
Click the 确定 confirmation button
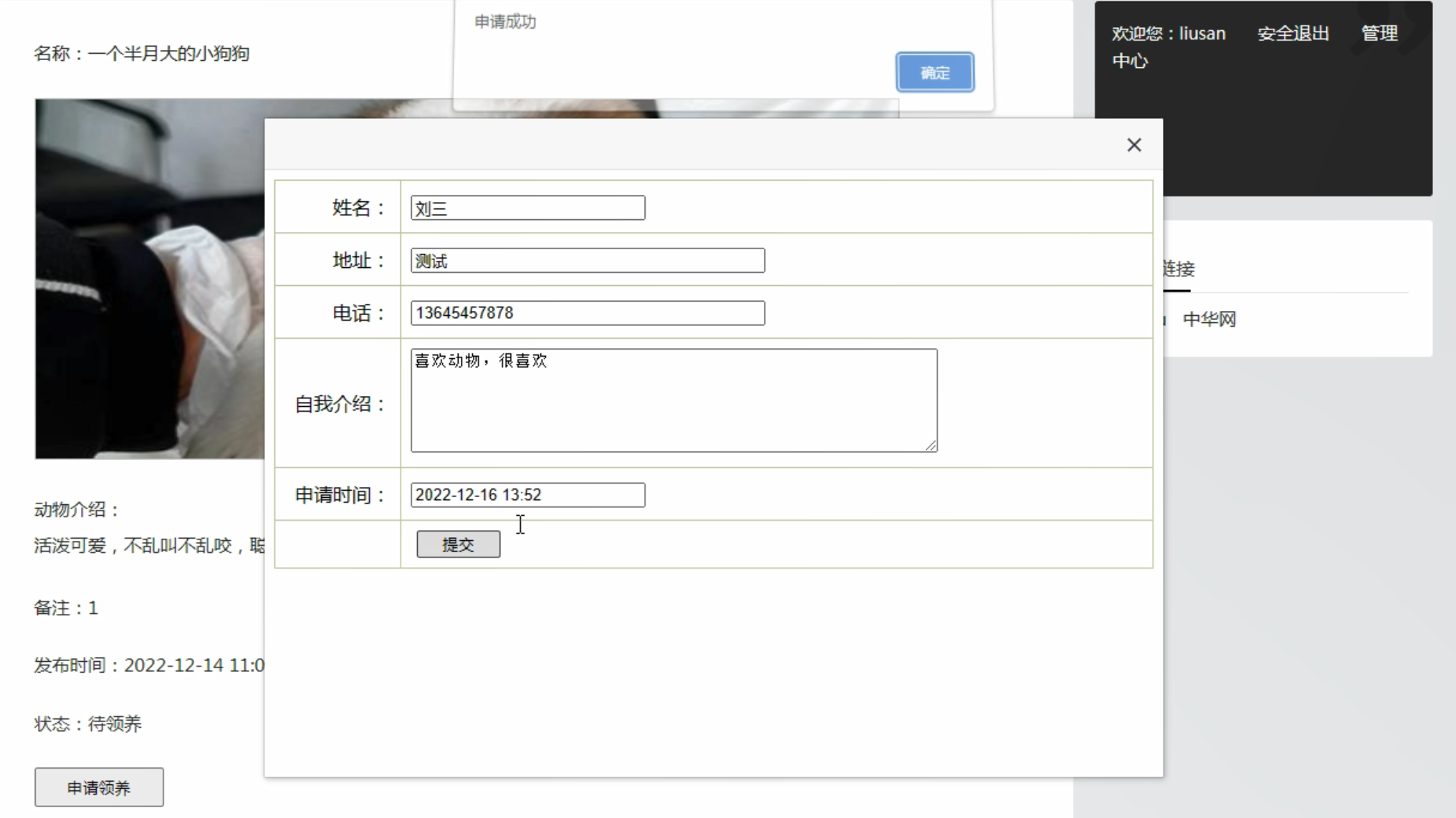click(935, 72)
